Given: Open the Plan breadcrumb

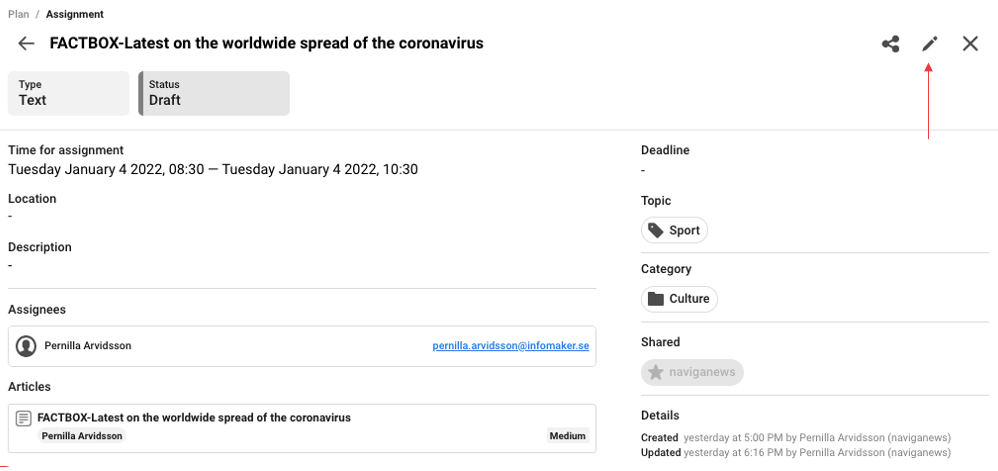Looking at the screenshot, I should [18, 15].
